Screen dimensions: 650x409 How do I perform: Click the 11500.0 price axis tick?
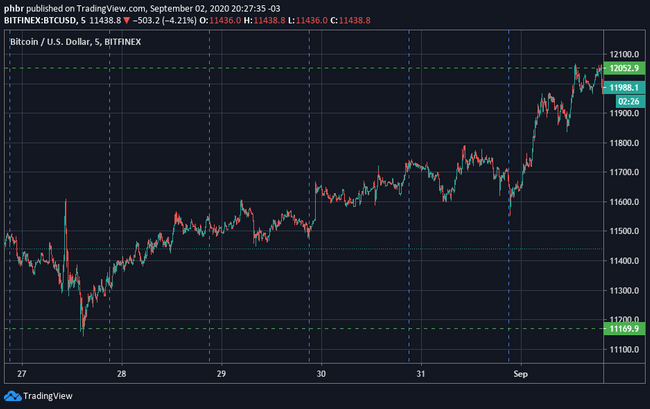[624, 231]
